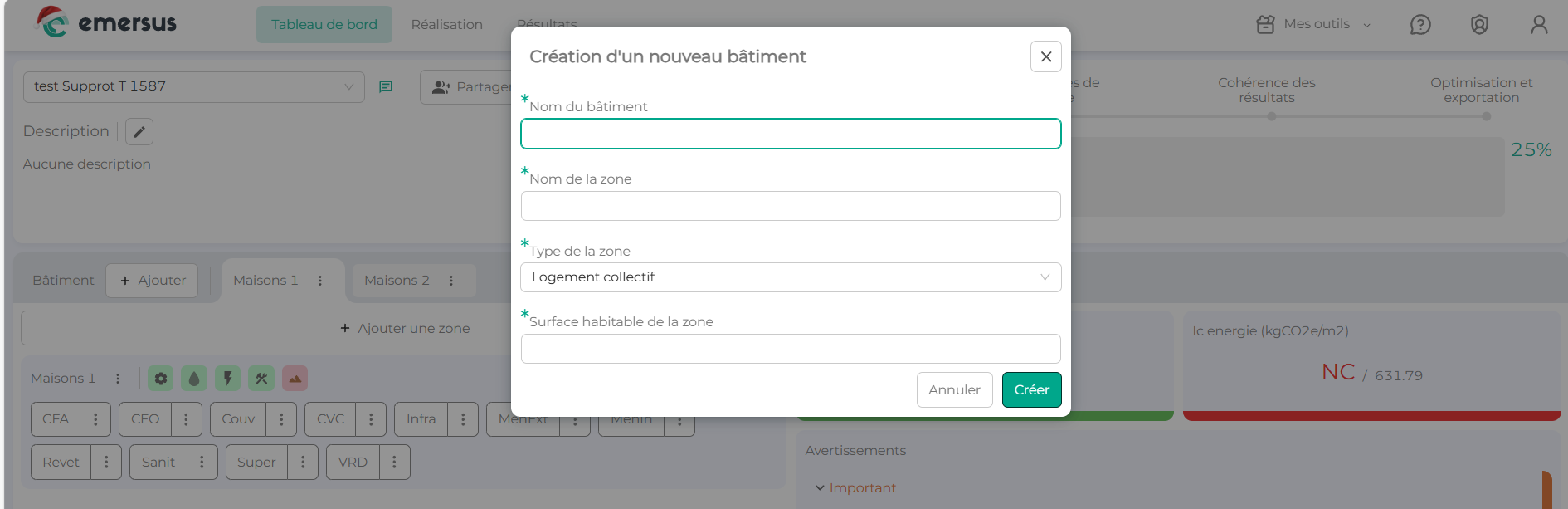Click the water droplet icon
This screenshot has height=509, width=1568.
[194, 379]
